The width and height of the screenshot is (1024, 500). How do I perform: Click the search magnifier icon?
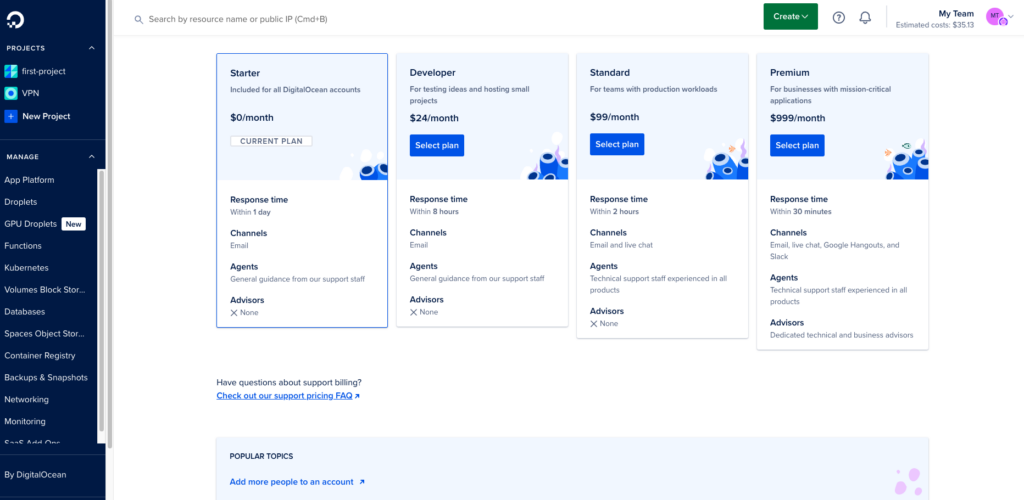[138, 20]
